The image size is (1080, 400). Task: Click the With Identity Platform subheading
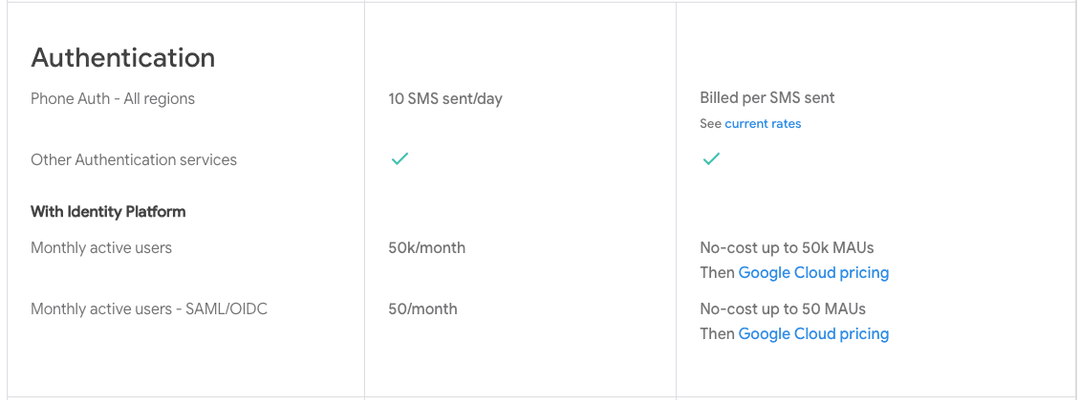[108, 211]
